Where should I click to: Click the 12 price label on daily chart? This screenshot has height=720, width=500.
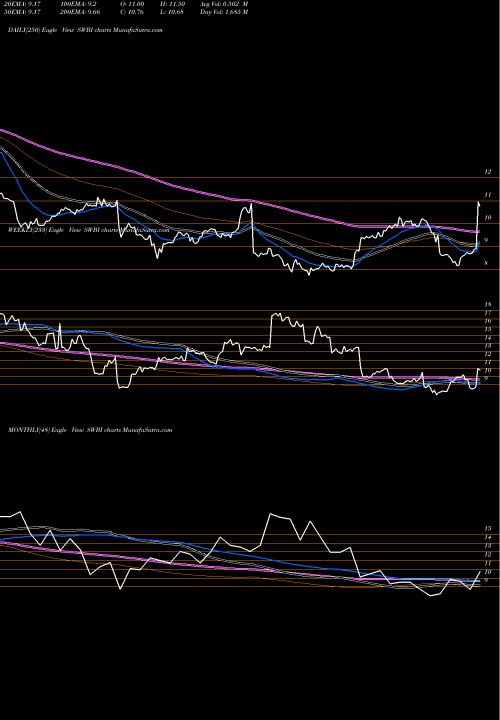[x=488, y=172]
